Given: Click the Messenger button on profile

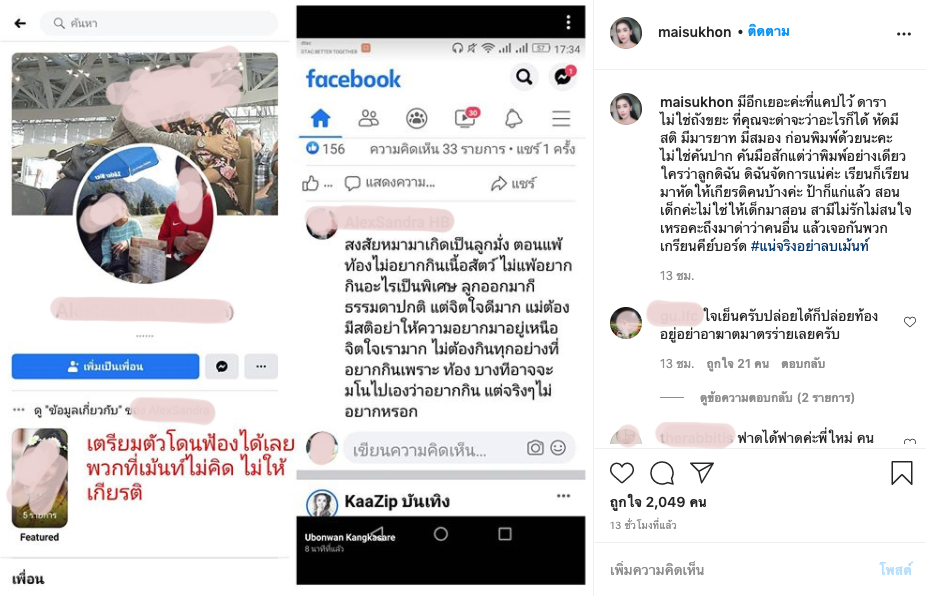Looking at the screenshot, I should pyautogui.click(x=221, y=366).
